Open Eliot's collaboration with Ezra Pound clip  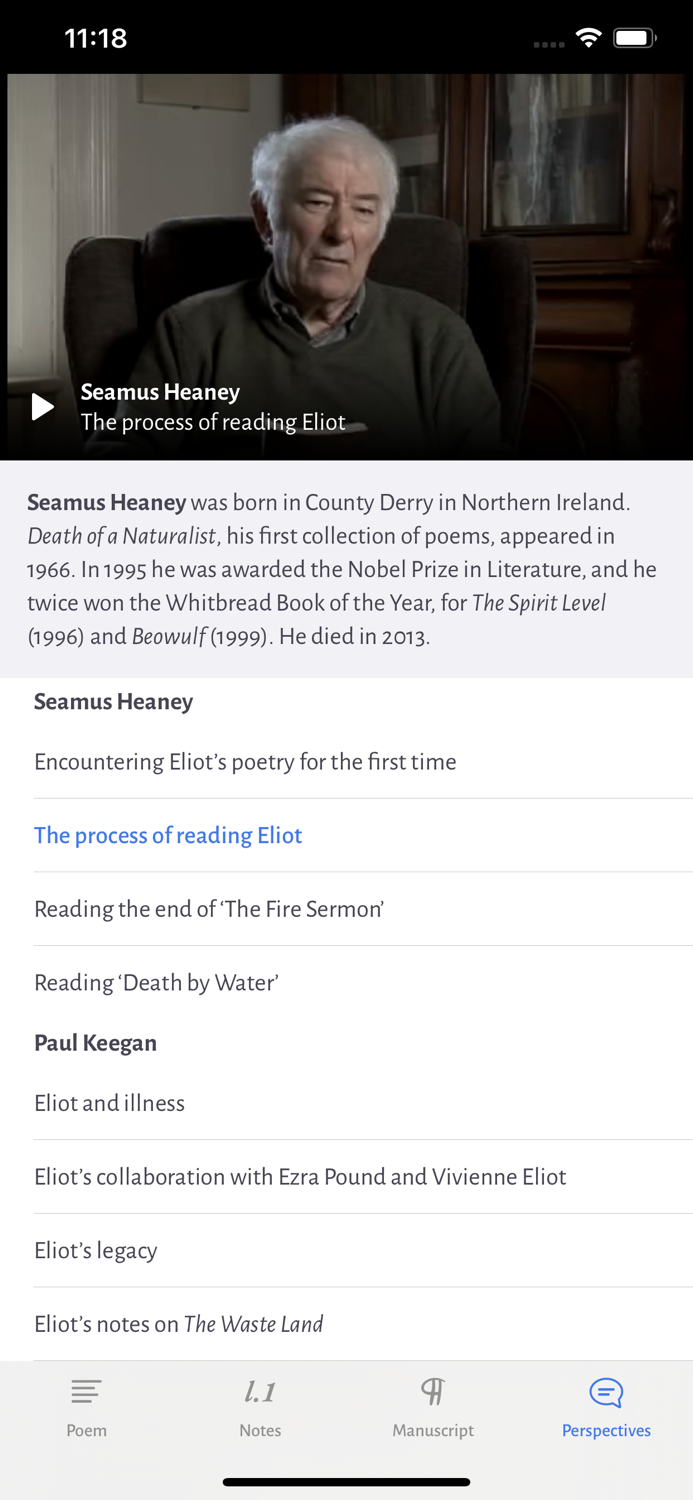pyautogui.click(x=300, y=1177)
